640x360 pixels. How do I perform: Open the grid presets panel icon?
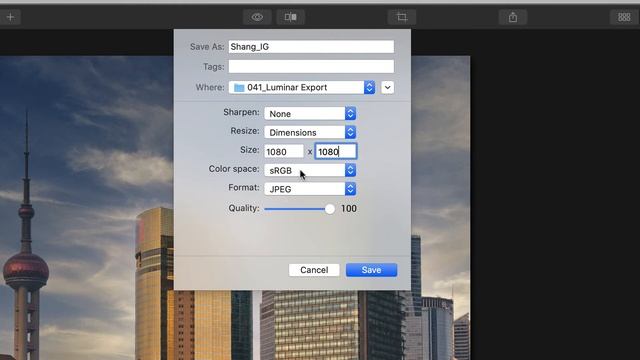(x=624, y=17)
